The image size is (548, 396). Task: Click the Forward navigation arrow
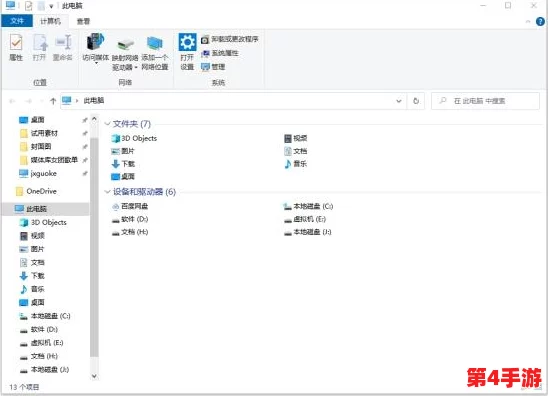pyautogui.click(x=29, y=101)
